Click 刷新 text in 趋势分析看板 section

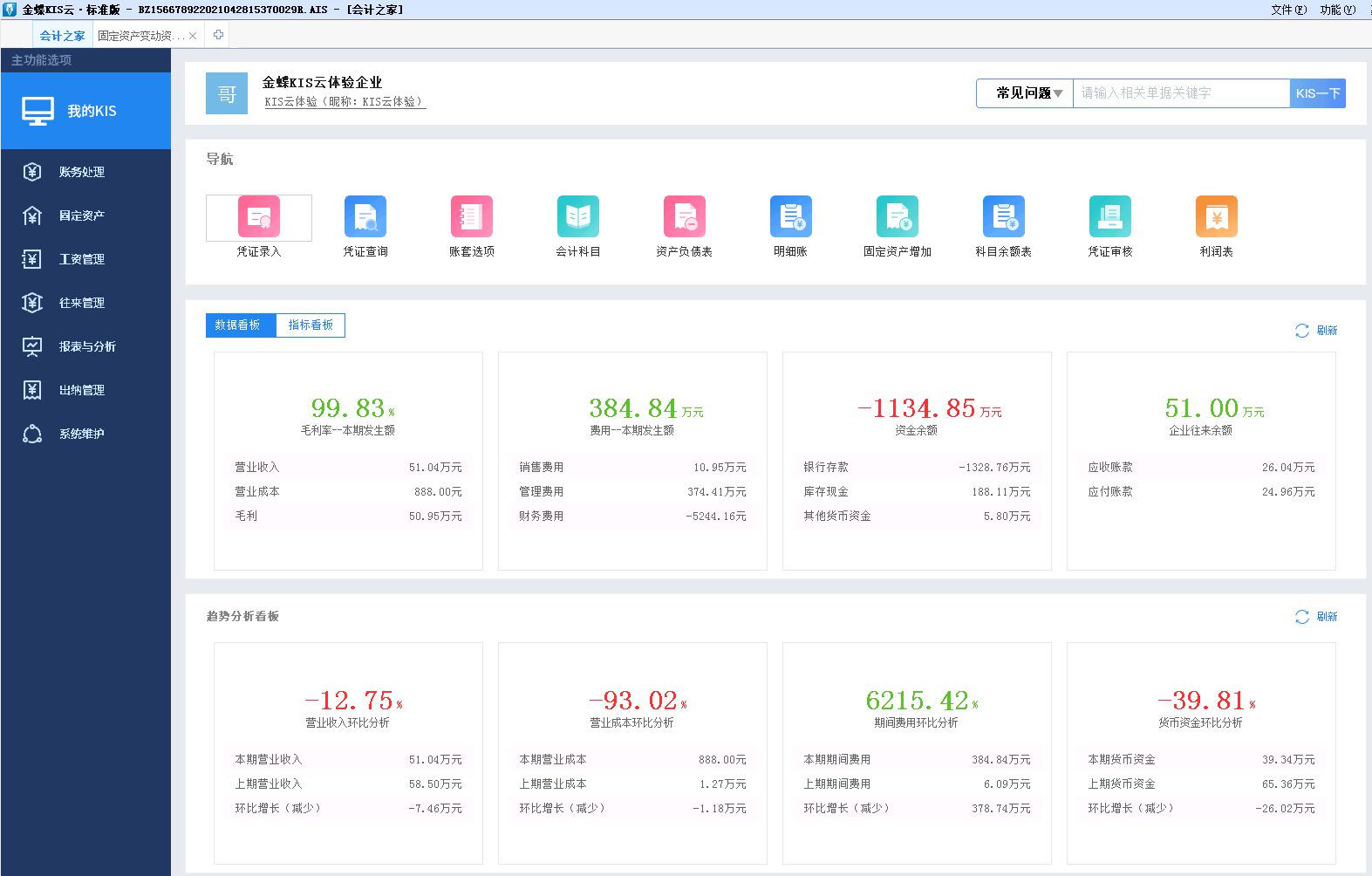[x=1327, y=617]
